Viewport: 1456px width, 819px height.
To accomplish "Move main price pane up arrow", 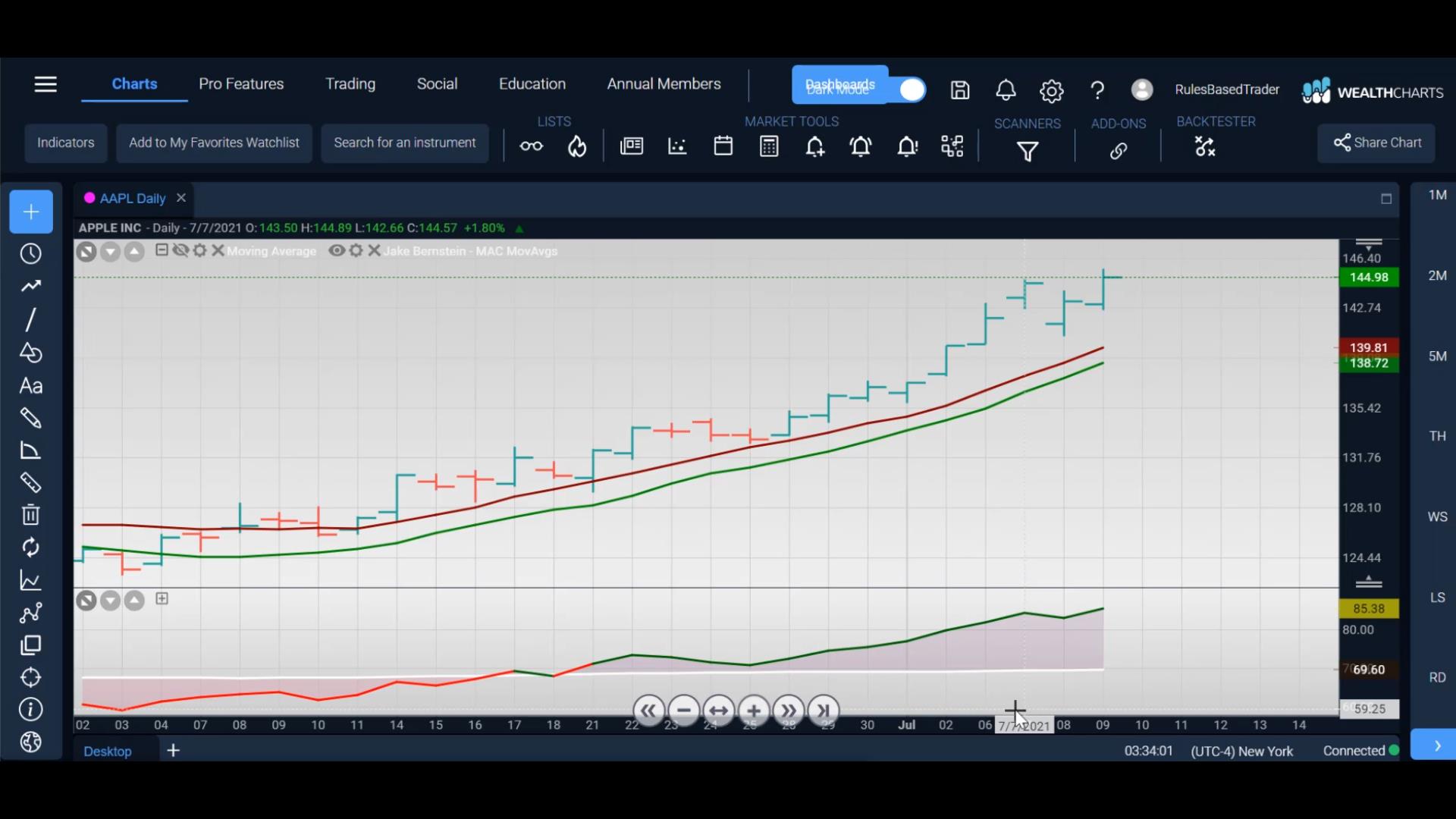I will coord(134,252).
